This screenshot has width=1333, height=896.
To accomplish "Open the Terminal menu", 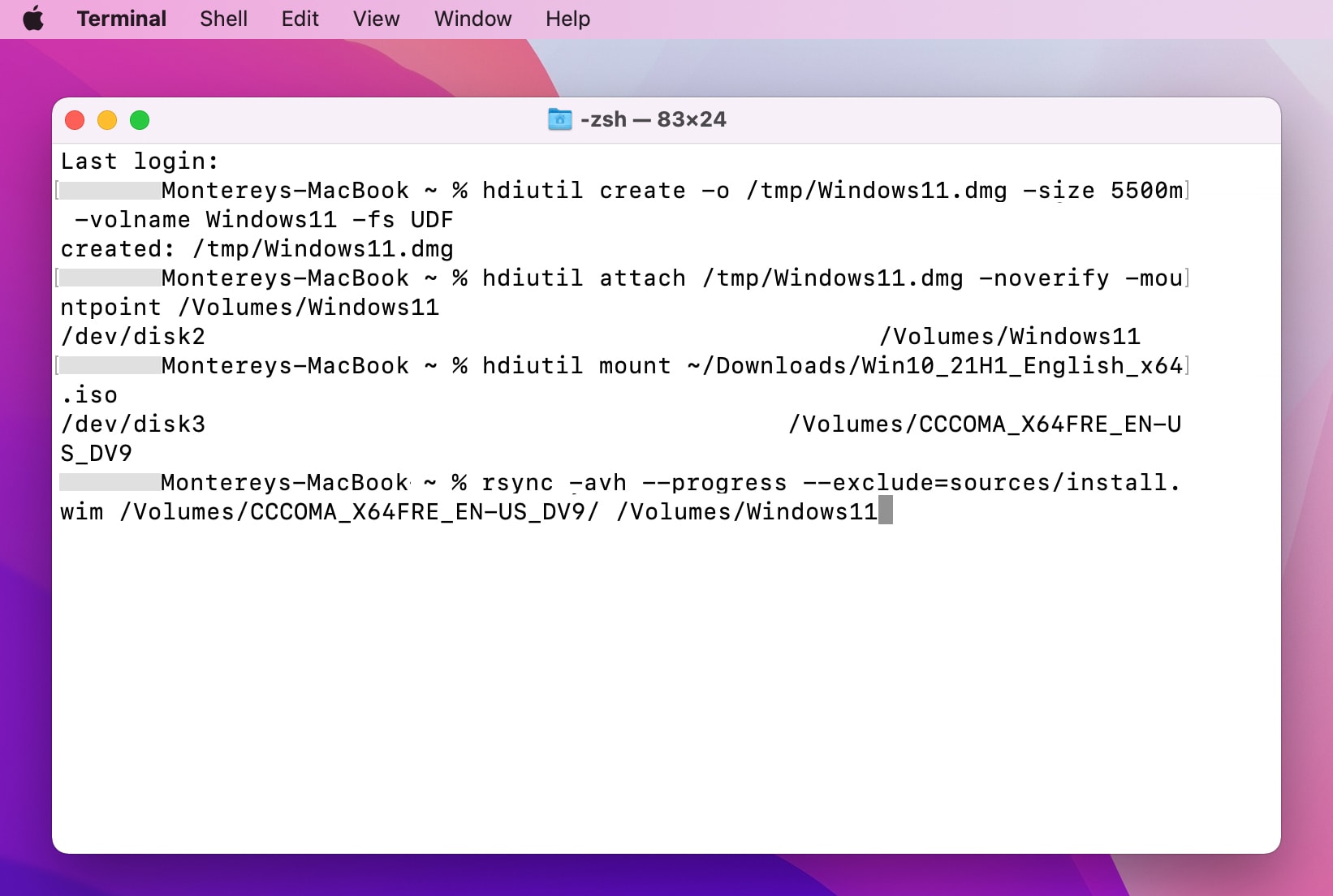I will (120, 18).
